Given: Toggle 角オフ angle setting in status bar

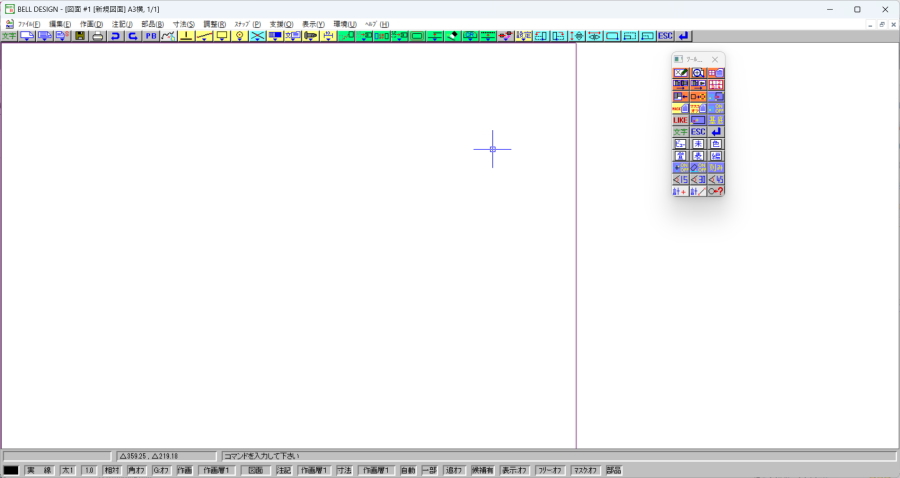Looking at the screenshot, I should (x=137, y=470).
